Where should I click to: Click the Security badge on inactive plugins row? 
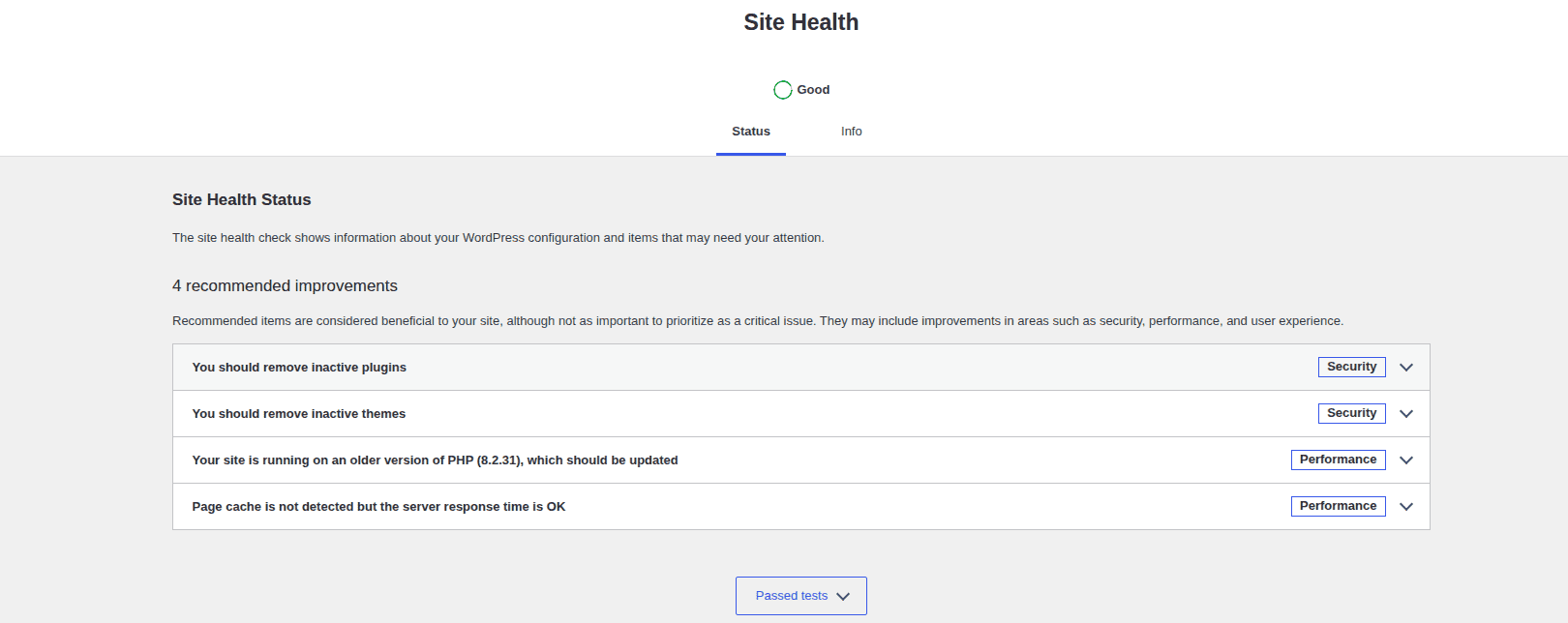point(1352,367)
